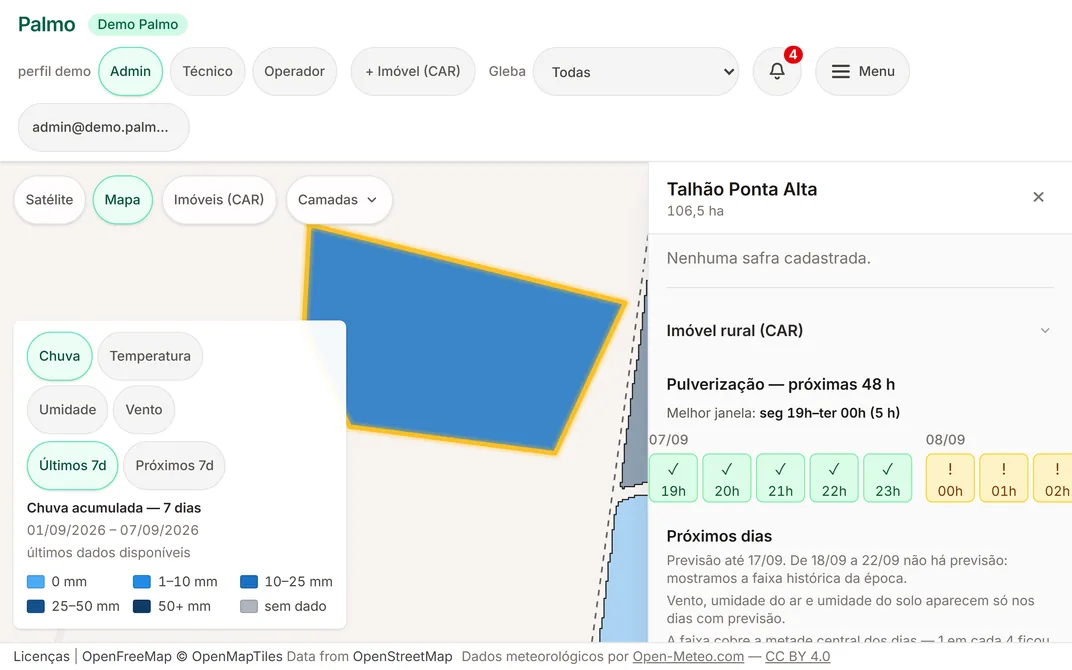1072x670 pixels.
Task: Select the 23h spraying window slot
Action: (x=887, y=478)
